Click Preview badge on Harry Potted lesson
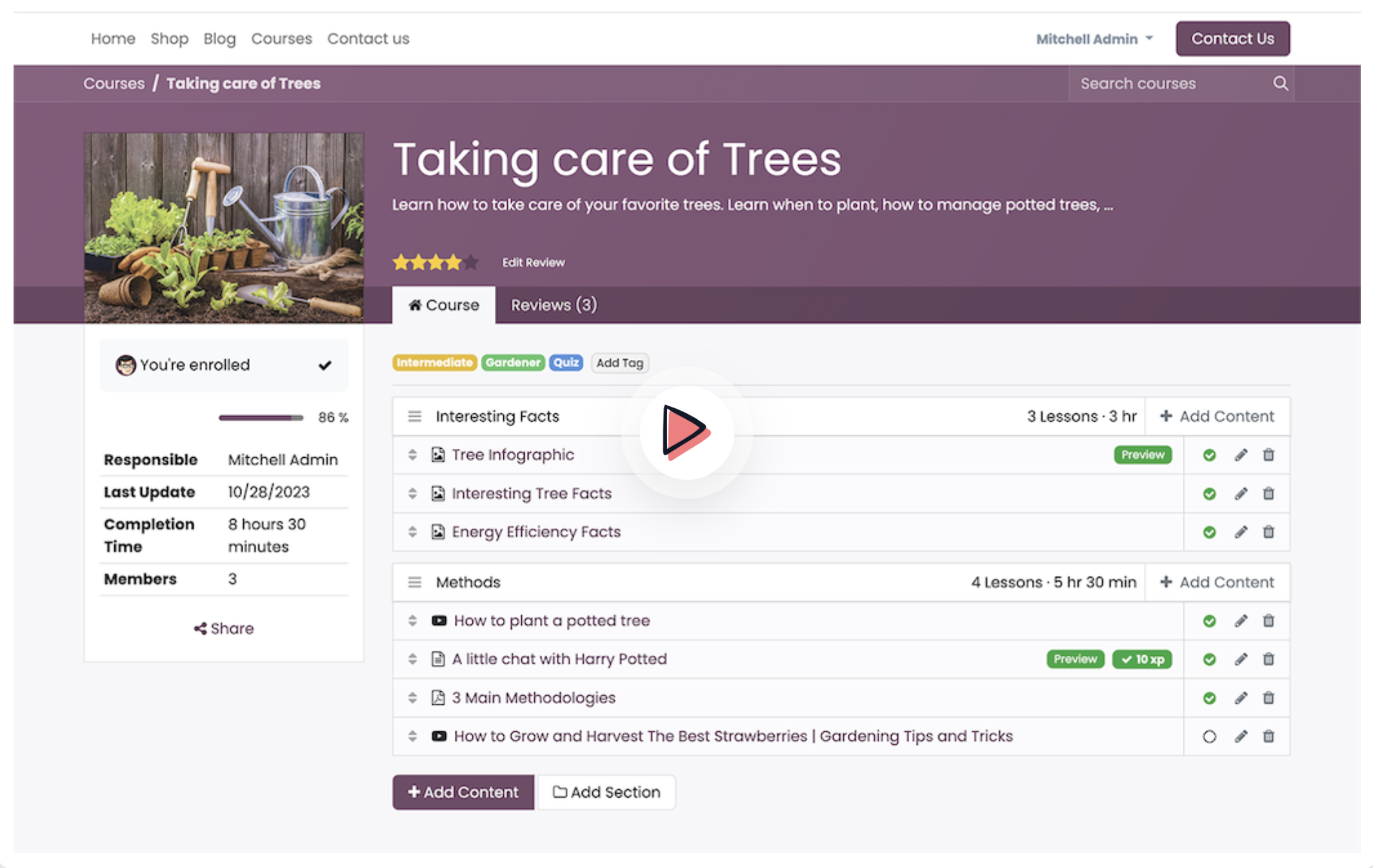1373x868 pixels. [1075, 659]
